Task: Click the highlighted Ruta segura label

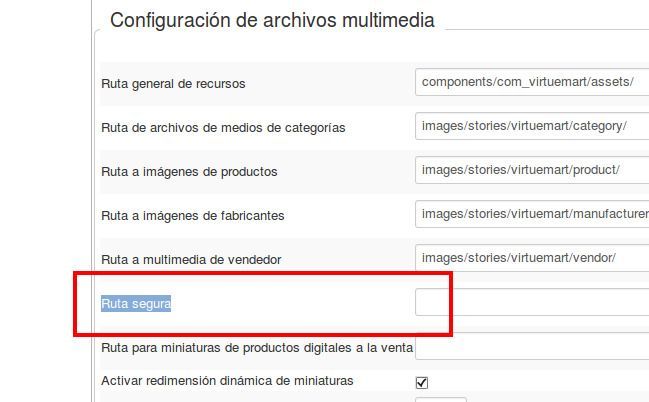Action: tap(136, 303)
